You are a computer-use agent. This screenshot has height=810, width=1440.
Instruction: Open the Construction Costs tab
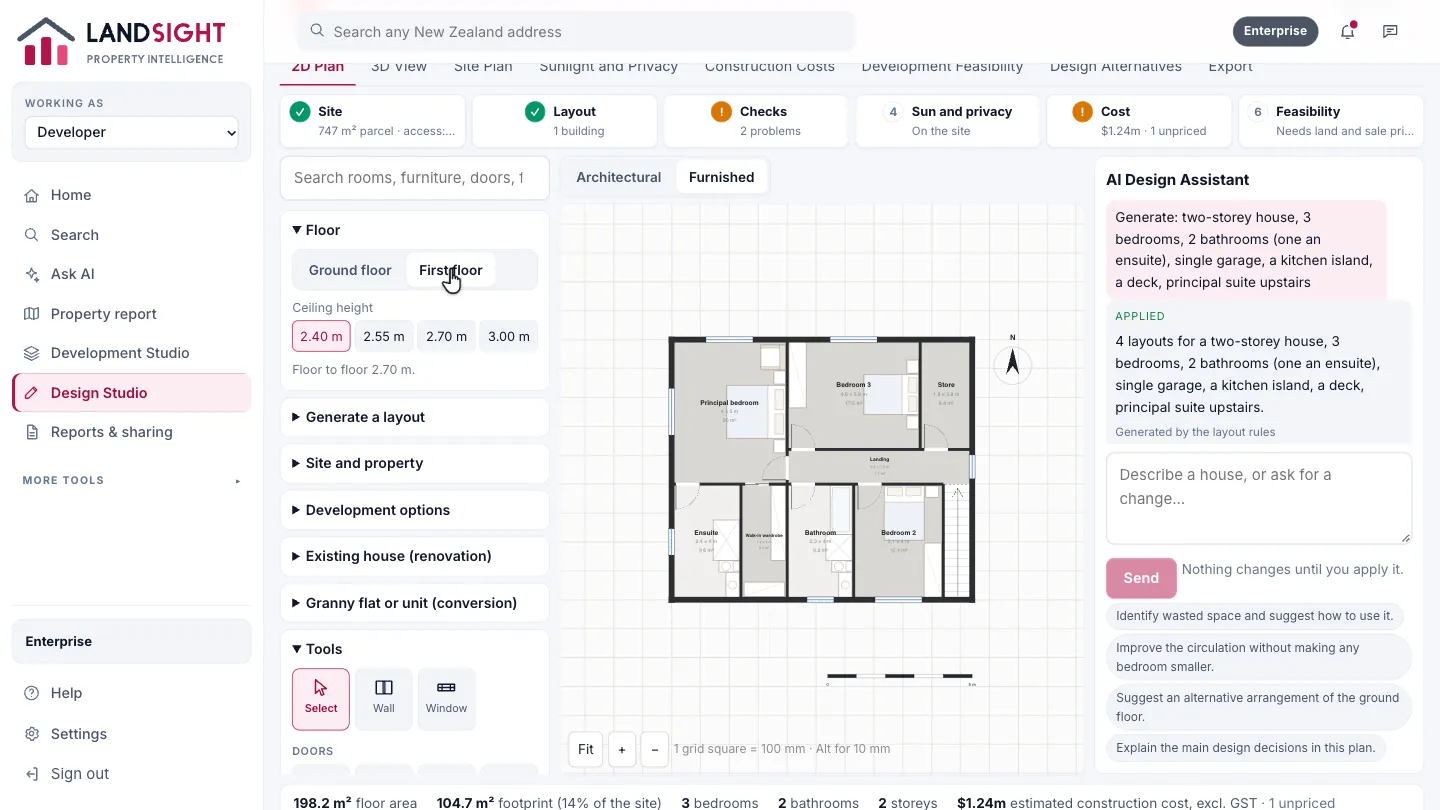coord(770,67)
